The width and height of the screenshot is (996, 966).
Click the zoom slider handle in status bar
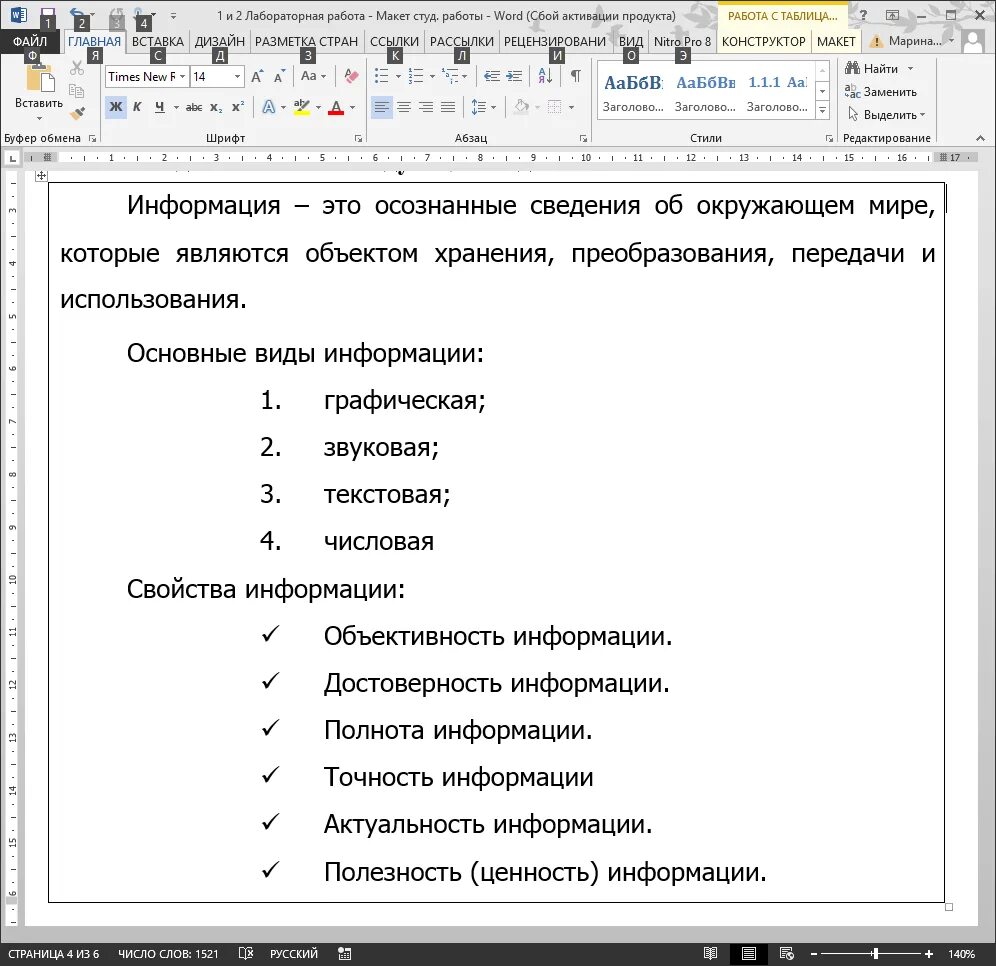pos(875,953)
